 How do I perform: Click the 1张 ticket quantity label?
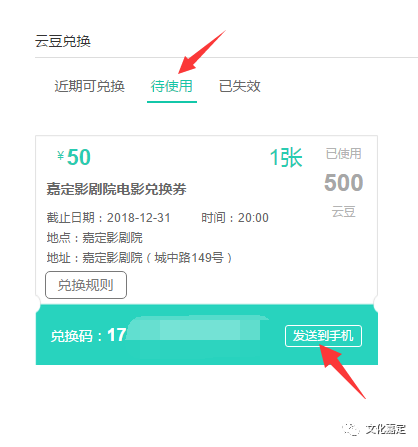(286, 157)
